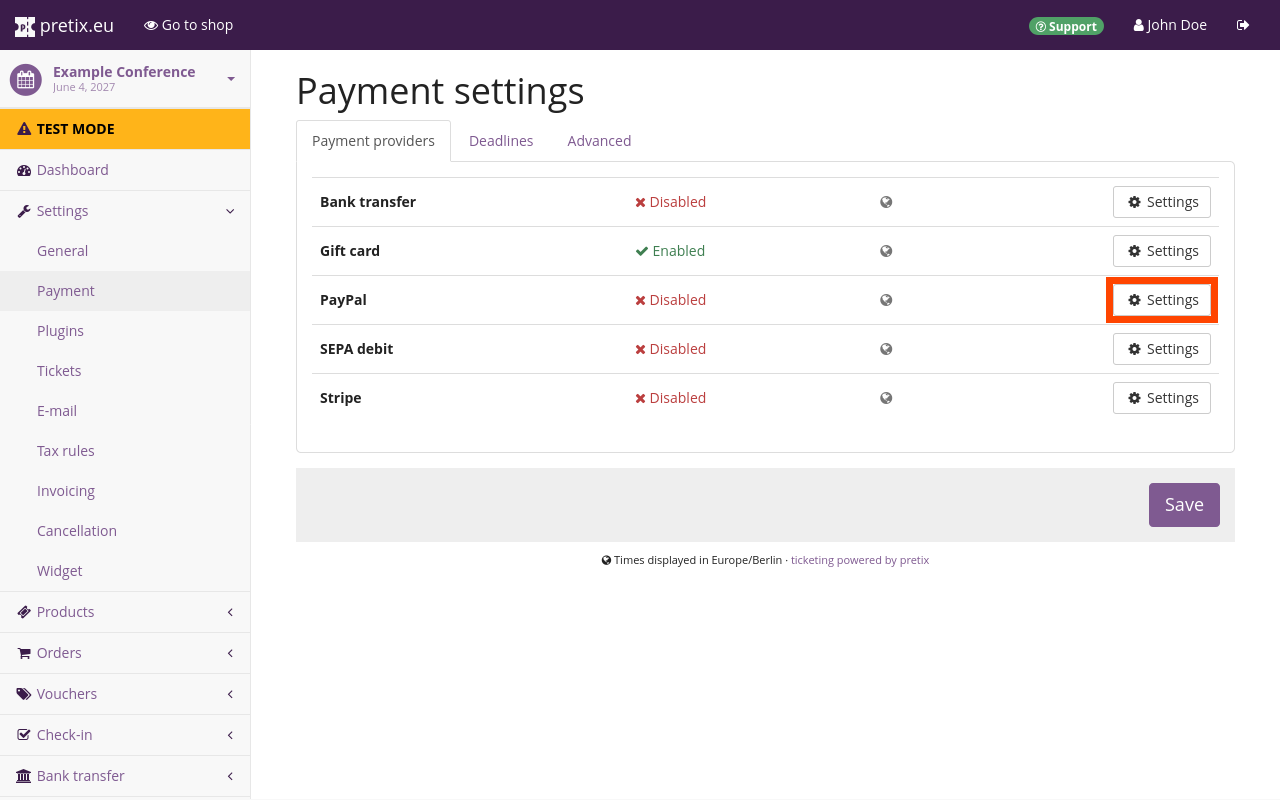
Task: Click the globe icon in SEPA debit row
Action: click(886, 349)
